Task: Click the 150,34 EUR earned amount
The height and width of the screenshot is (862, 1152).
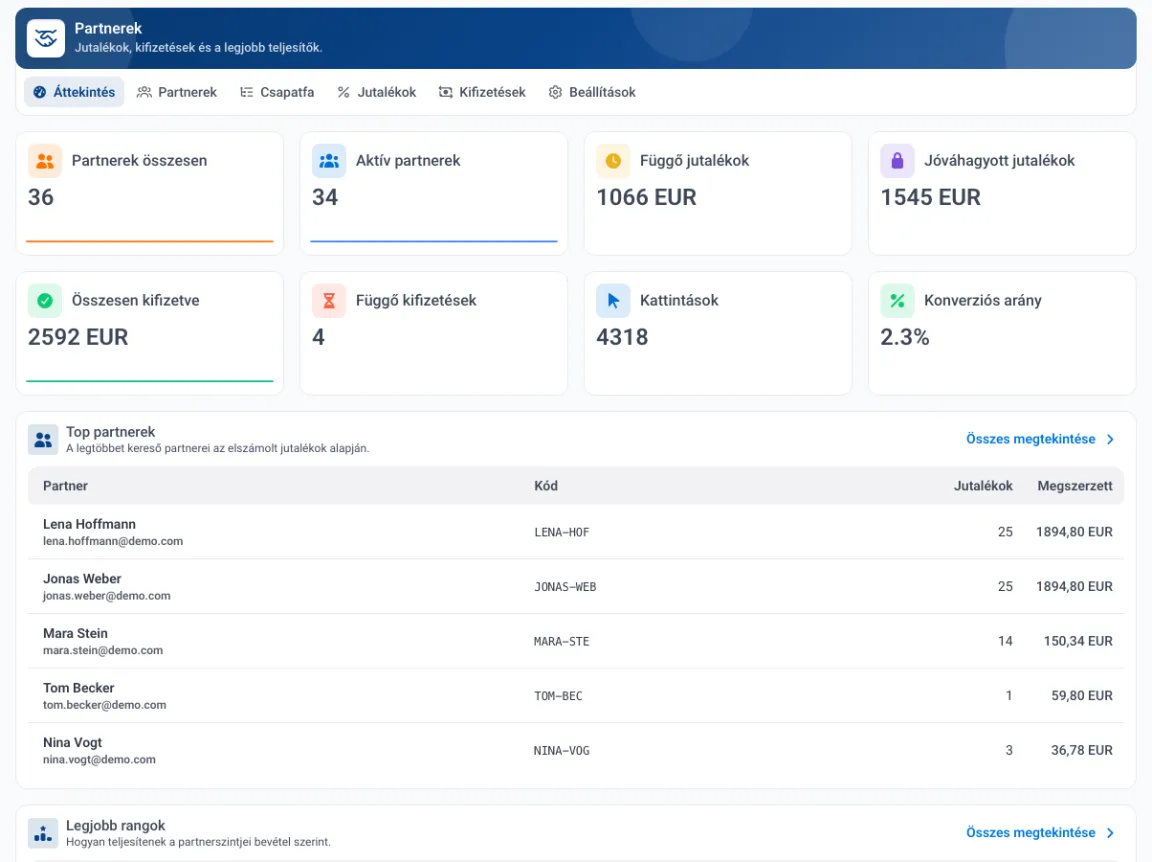Action: coord(1079,642)
